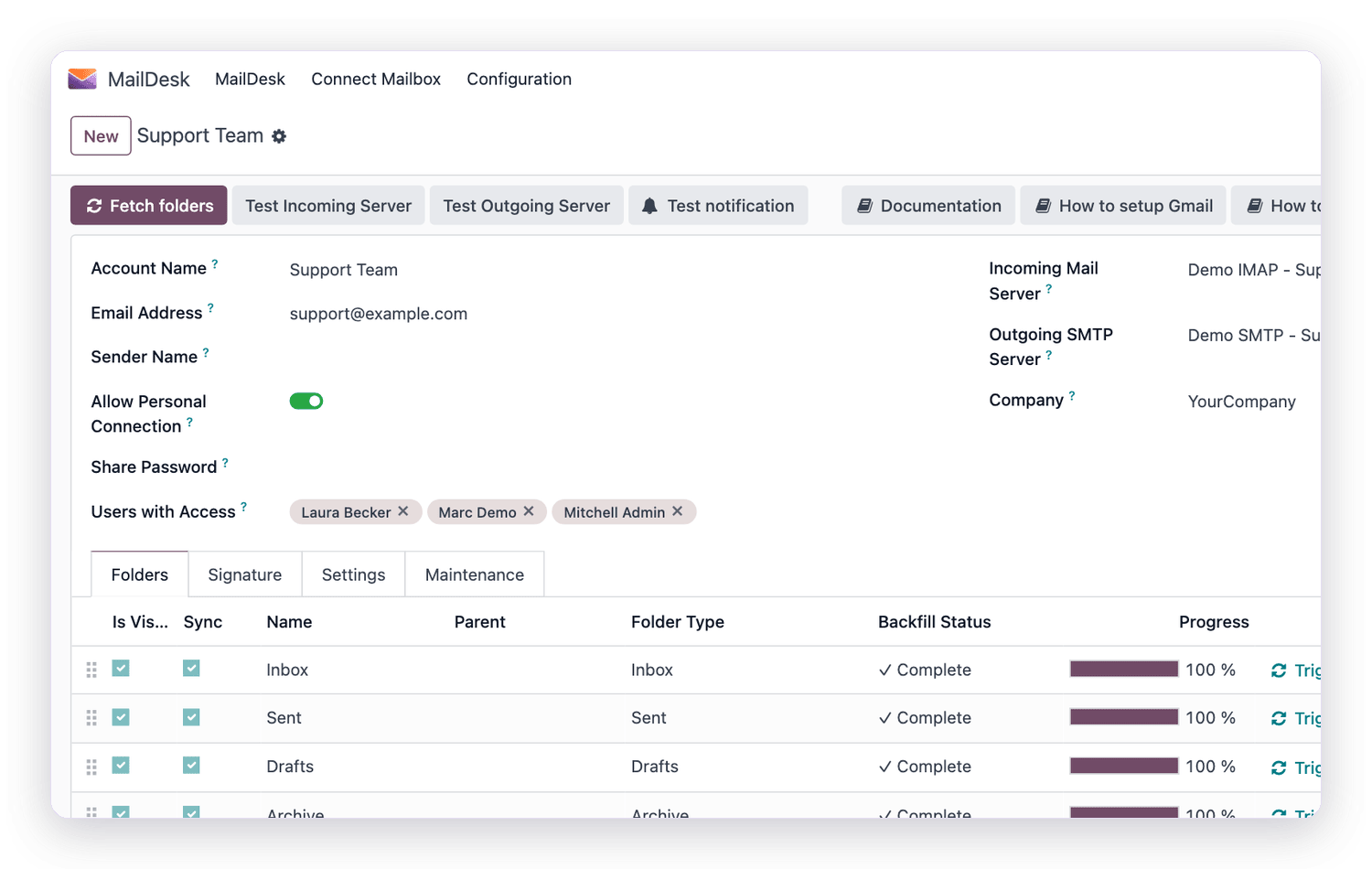Open Account Name help tooltip question mark
Viewport: 1372px width, 869px height.
(215, 263)
